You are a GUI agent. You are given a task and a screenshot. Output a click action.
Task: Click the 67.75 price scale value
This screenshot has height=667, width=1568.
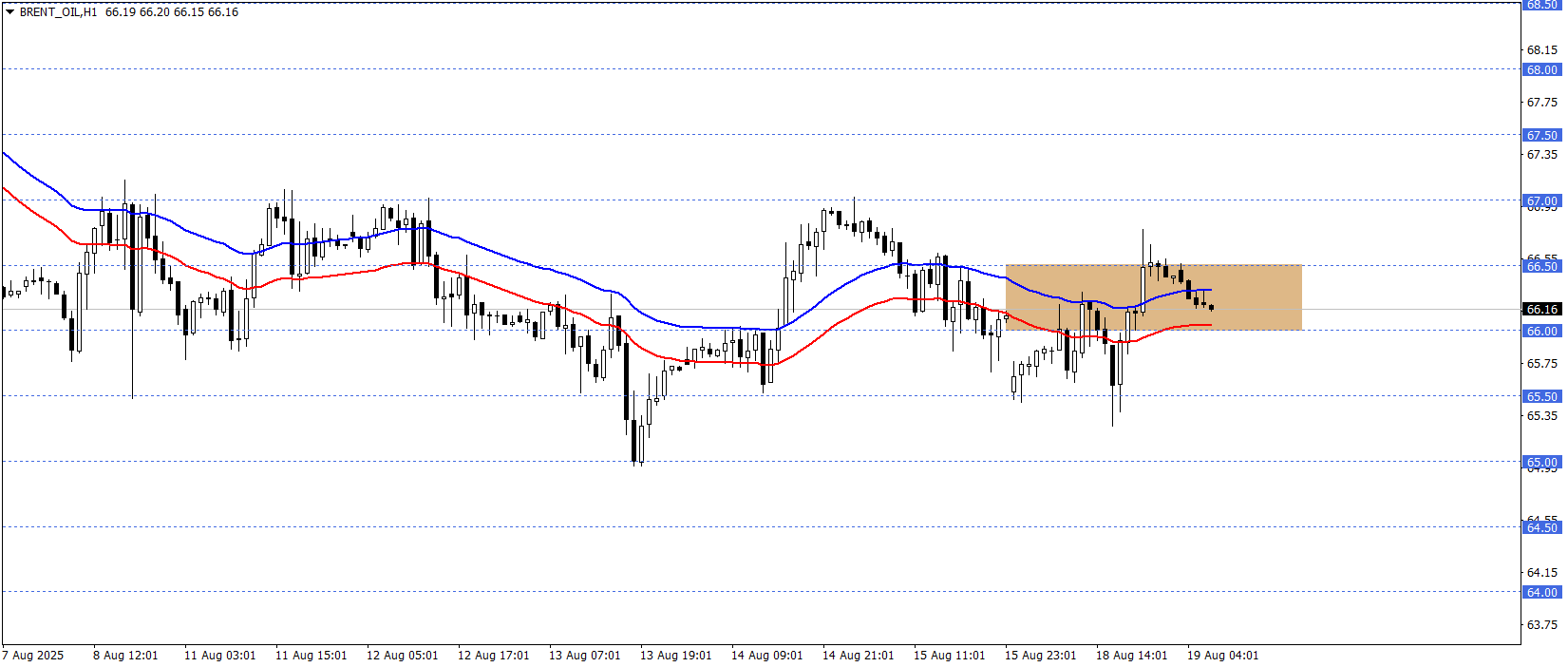tap(1542, 102)
